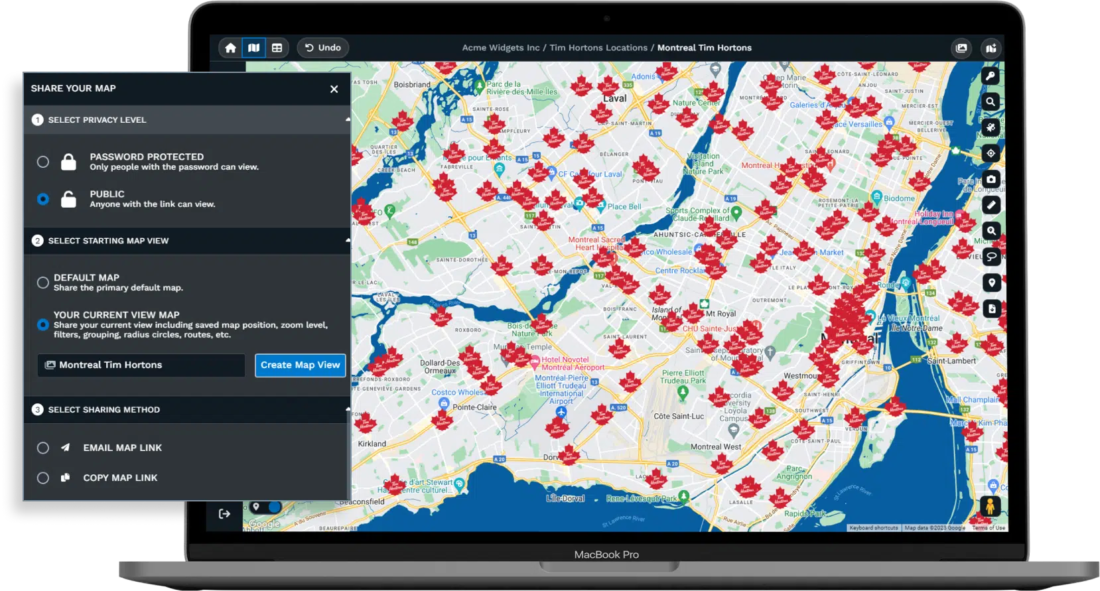The width and height of the screenshot is (1100, 591).
Task: Click the Montreal Tim Hortons map view field
Action: point(141,365)
